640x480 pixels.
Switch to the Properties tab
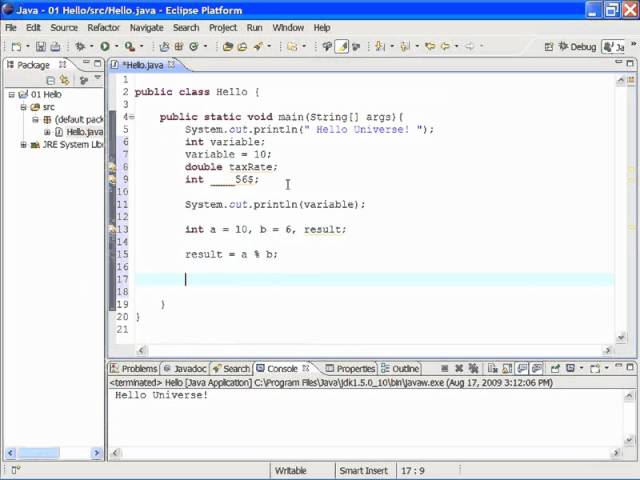click(x=350, y=369)
